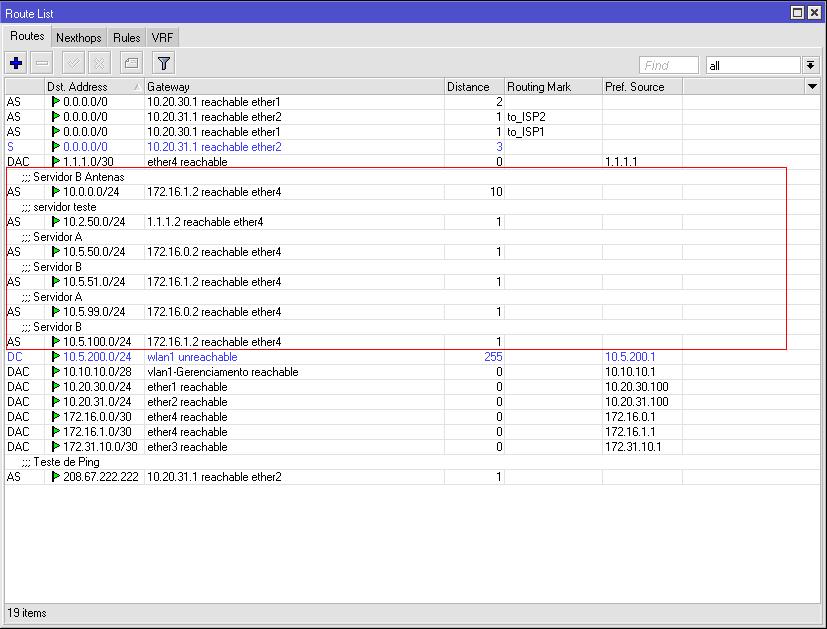Click gateway 'vlan1-Gerenciamento reachable'

coord(223,372)
